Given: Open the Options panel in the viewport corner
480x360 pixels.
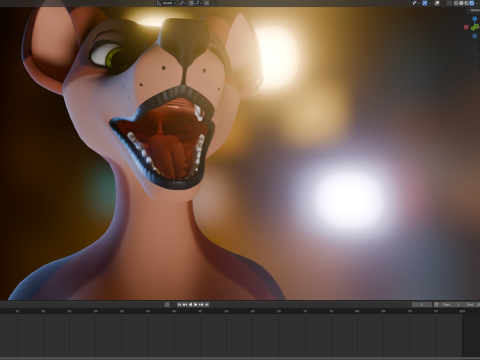Looking at the screenshot, I should click(474, 10).
